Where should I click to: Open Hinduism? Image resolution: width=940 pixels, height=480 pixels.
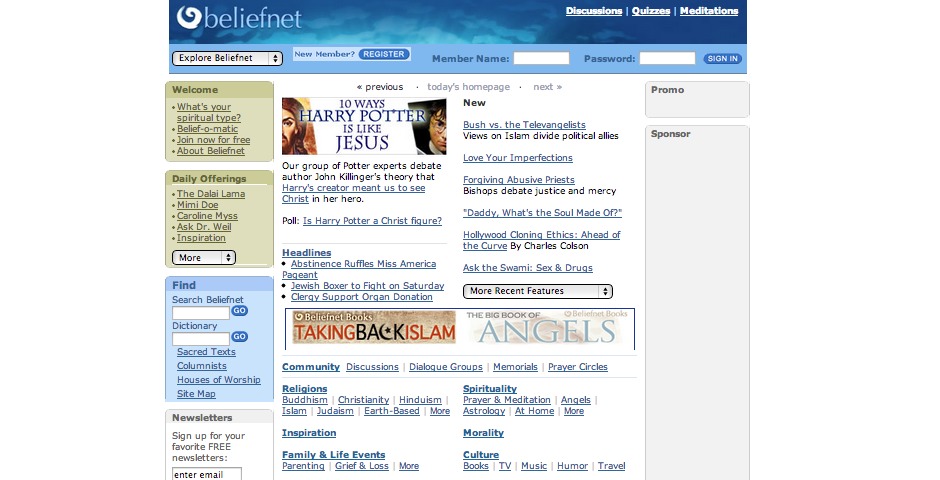[420, 400]
